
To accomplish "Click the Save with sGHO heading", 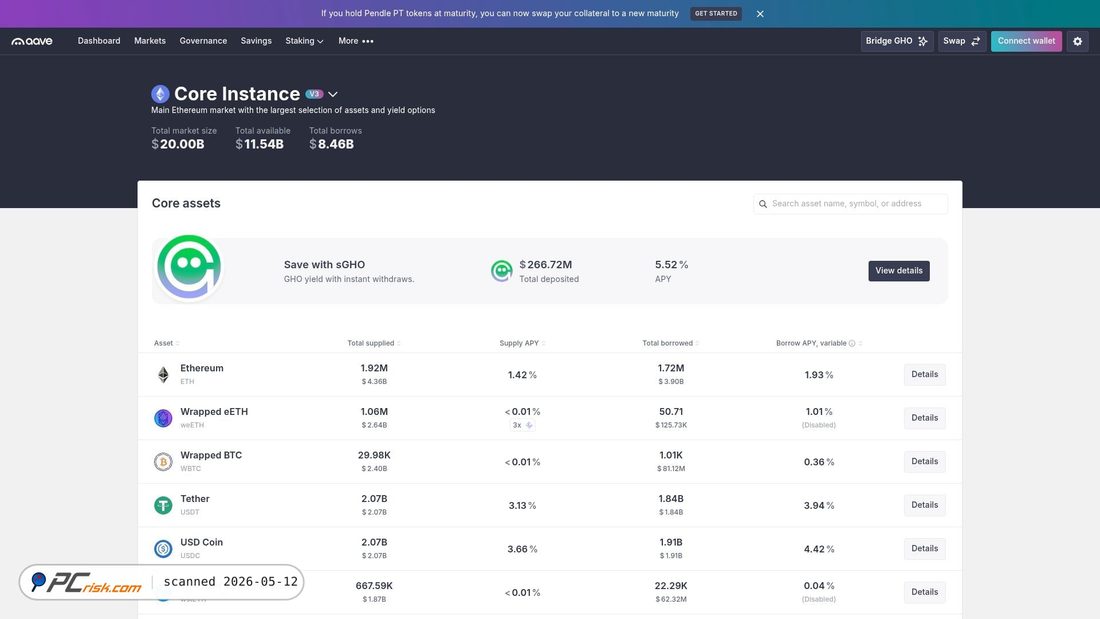I will 324,265.
